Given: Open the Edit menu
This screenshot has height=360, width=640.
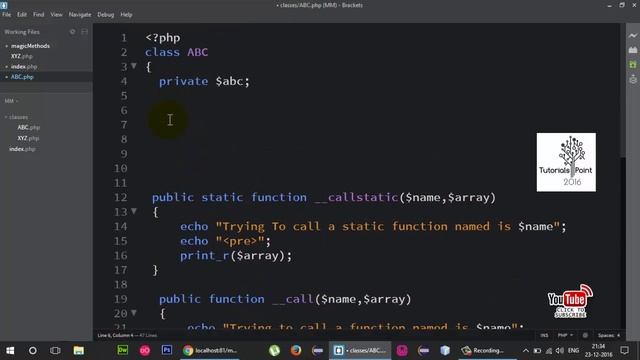Looking at the screenshot, I should 22,15.
